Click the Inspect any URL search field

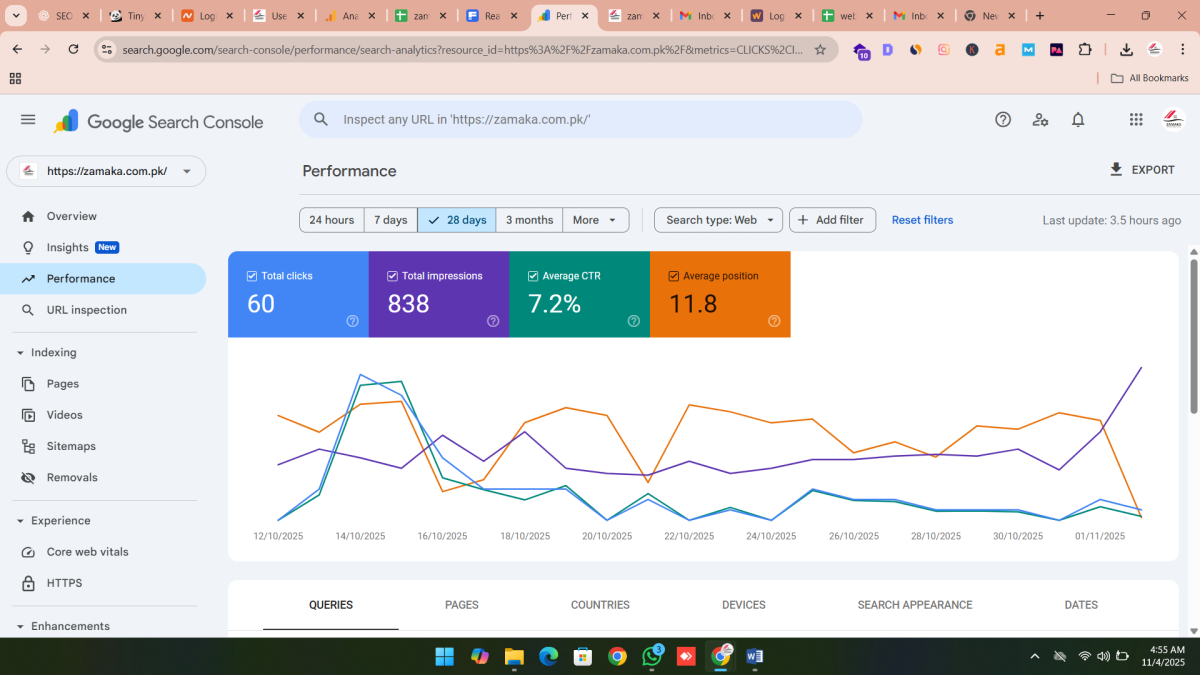coord(590,119)
